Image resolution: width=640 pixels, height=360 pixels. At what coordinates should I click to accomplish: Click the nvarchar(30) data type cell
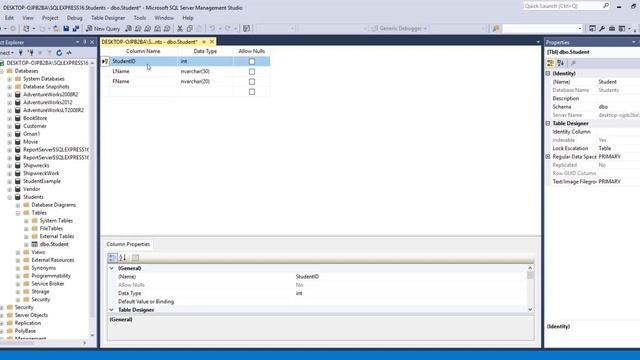click(x=205, y=71)
